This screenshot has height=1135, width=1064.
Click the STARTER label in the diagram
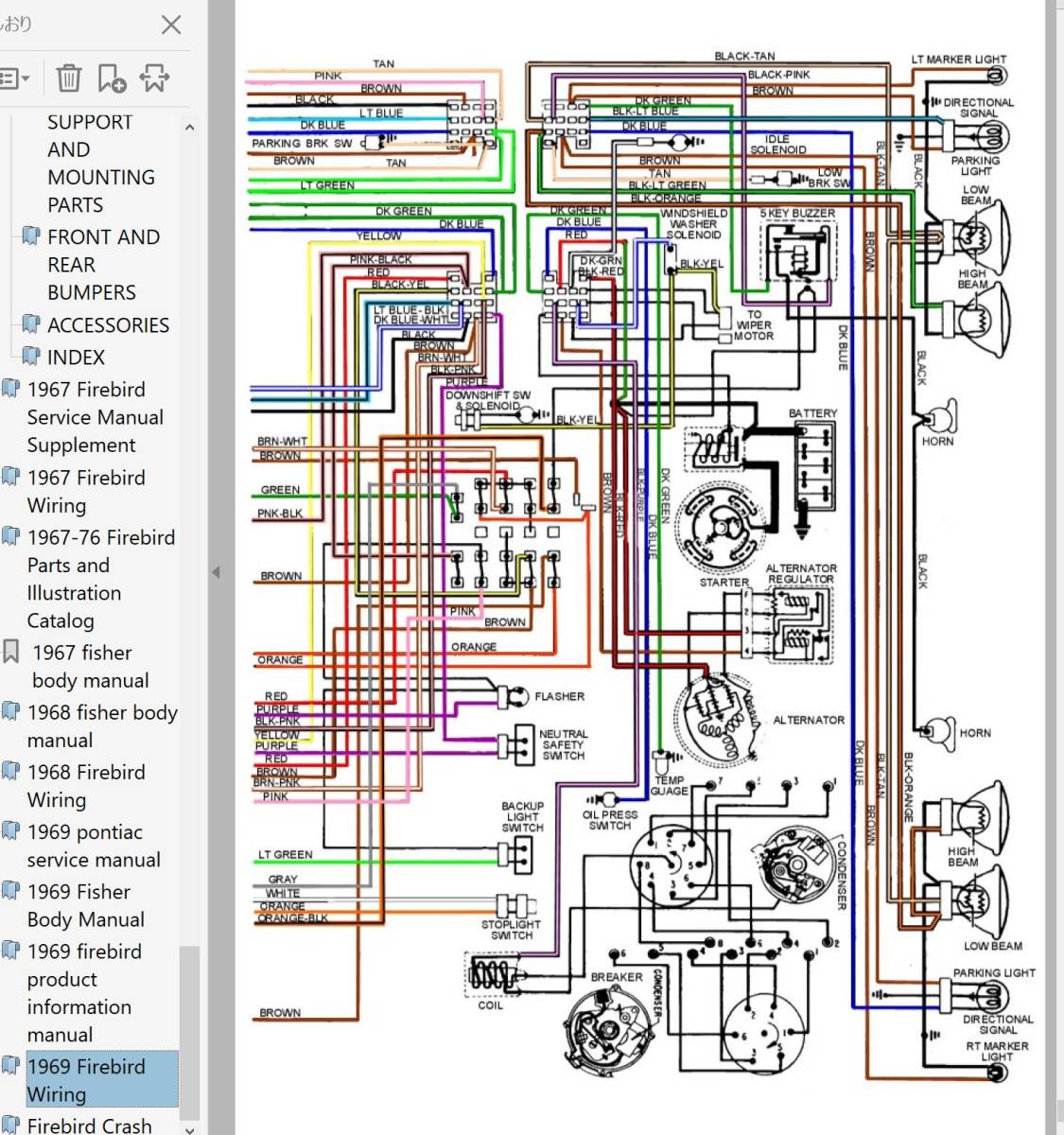(x=724, y=583)
